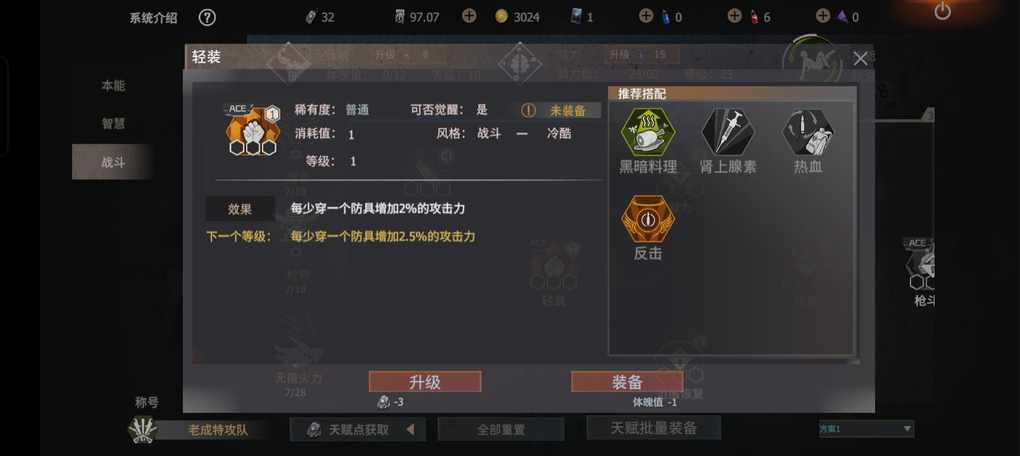Tap the plus icon before blue bottle
This screenshot has height=456, width=1020.
pos(645,16)
